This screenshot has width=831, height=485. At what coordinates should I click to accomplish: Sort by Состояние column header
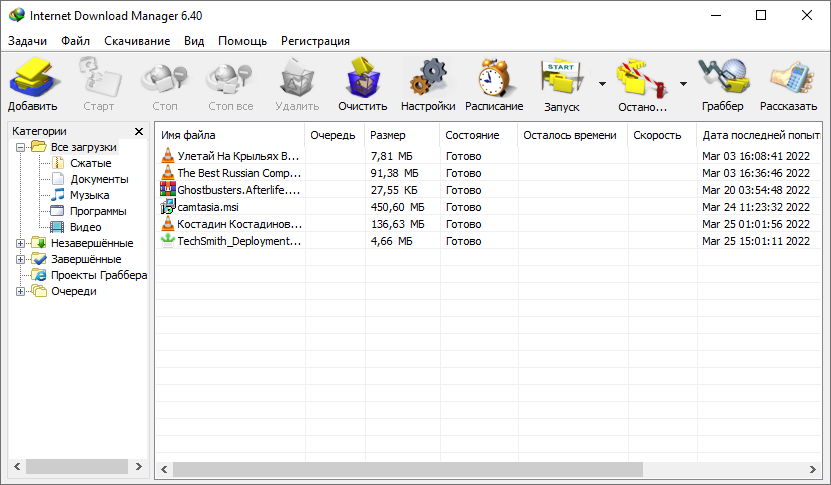click(x=479, y=135)
